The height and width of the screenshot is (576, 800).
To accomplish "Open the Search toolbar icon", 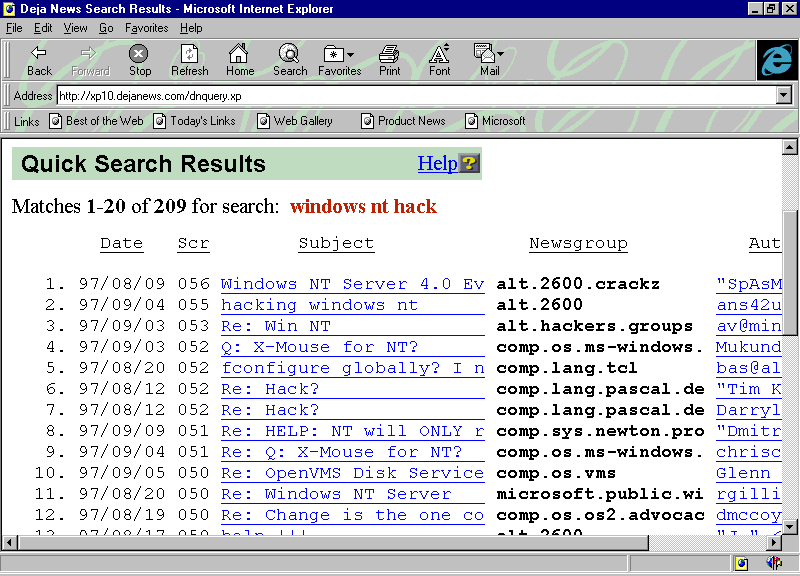I will click(289, 60).
